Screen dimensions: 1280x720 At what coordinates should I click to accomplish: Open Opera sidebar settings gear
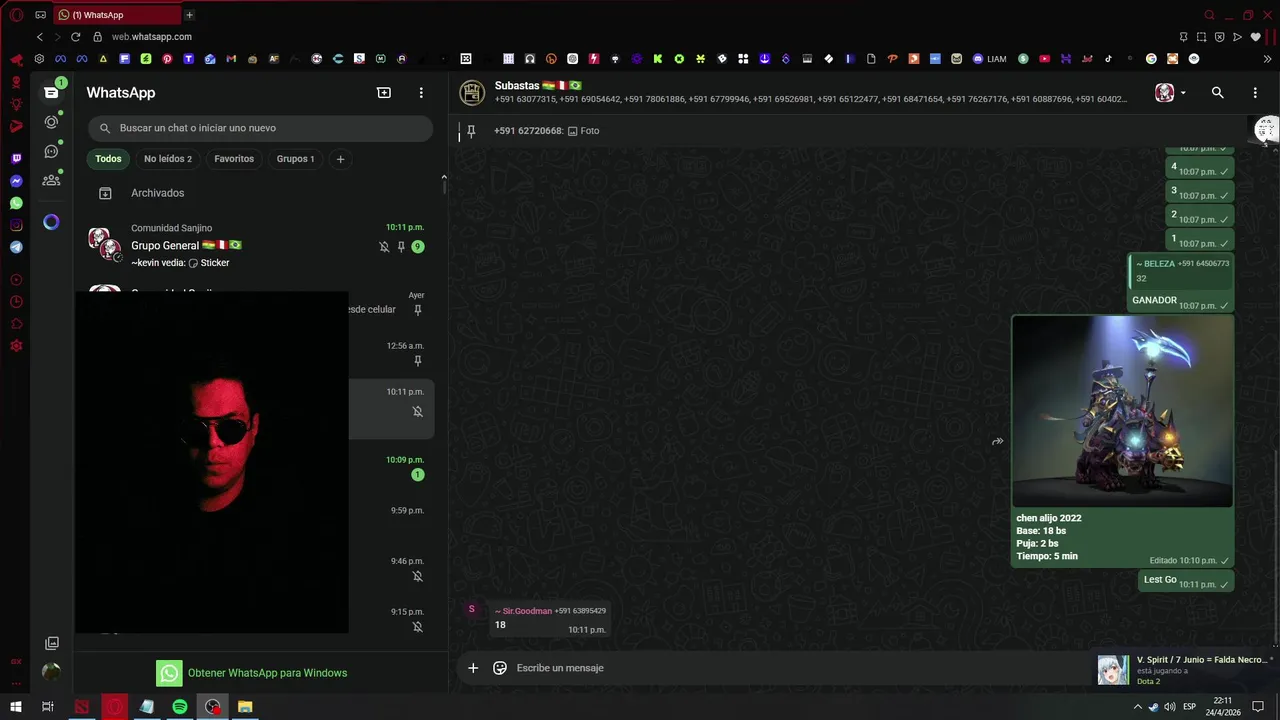click(x=16, y=346)
